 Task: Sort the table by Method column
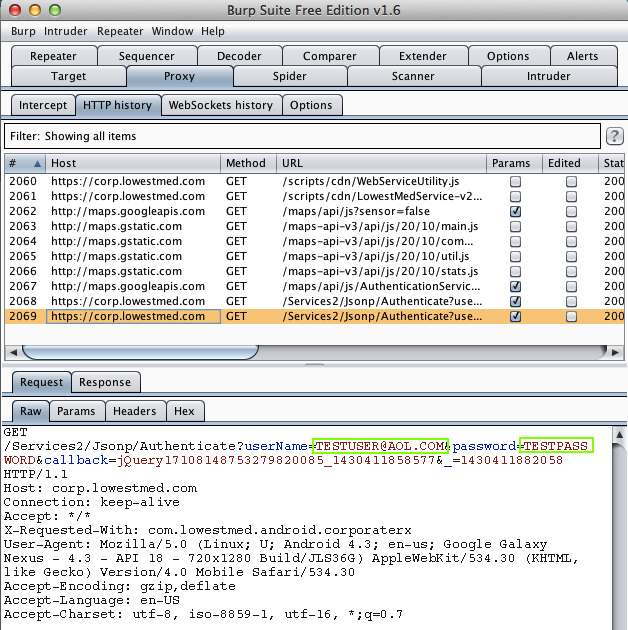pos(247,163)
